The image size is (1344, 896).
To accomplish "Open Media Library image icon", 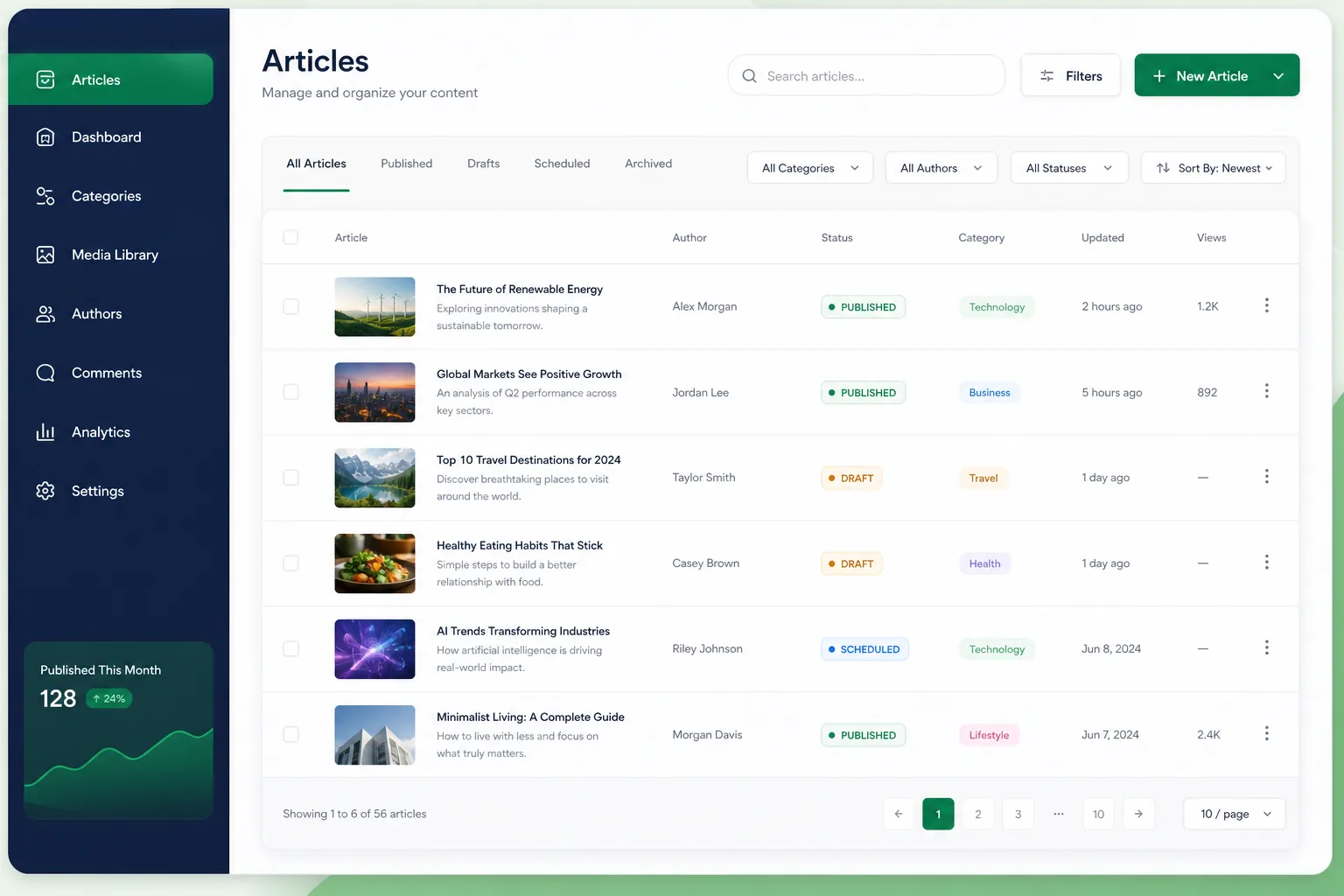I will click(x=45, y=255).
